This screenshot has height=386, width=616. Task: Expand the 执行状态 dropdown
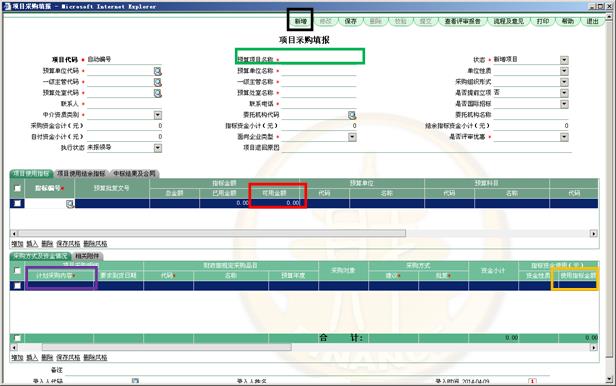click(158, 148)
